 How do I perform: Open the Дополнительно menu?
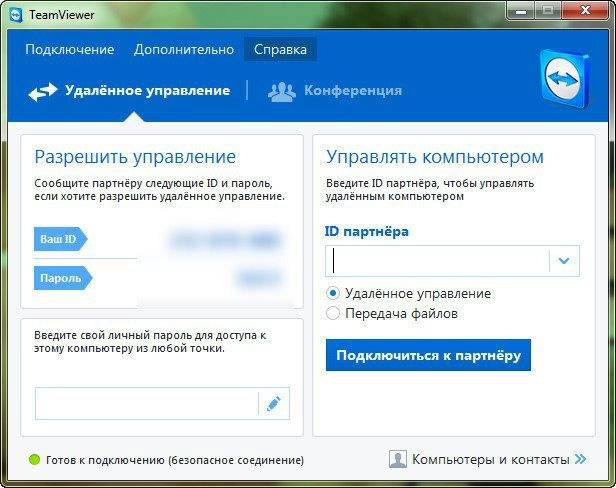[x=183, y=50]
